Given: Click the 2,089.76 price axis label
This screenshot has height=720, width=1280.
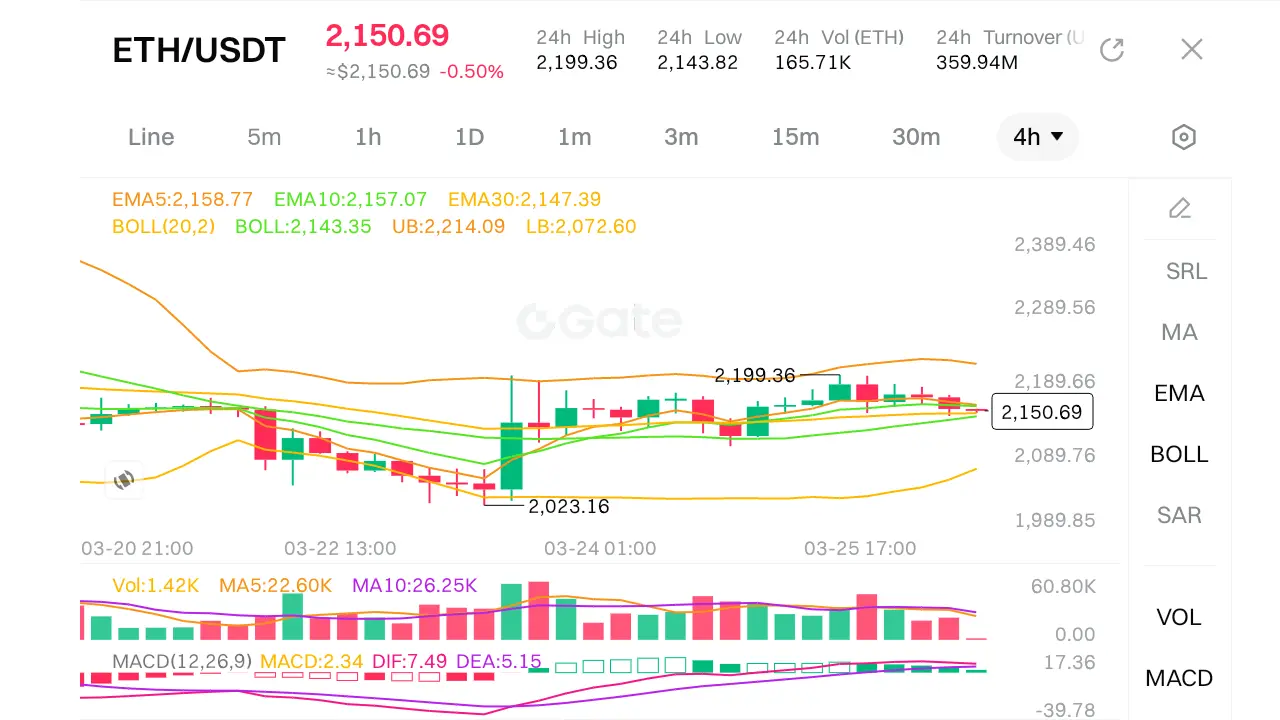Looking at the screenshot, I should point(1054,456).
